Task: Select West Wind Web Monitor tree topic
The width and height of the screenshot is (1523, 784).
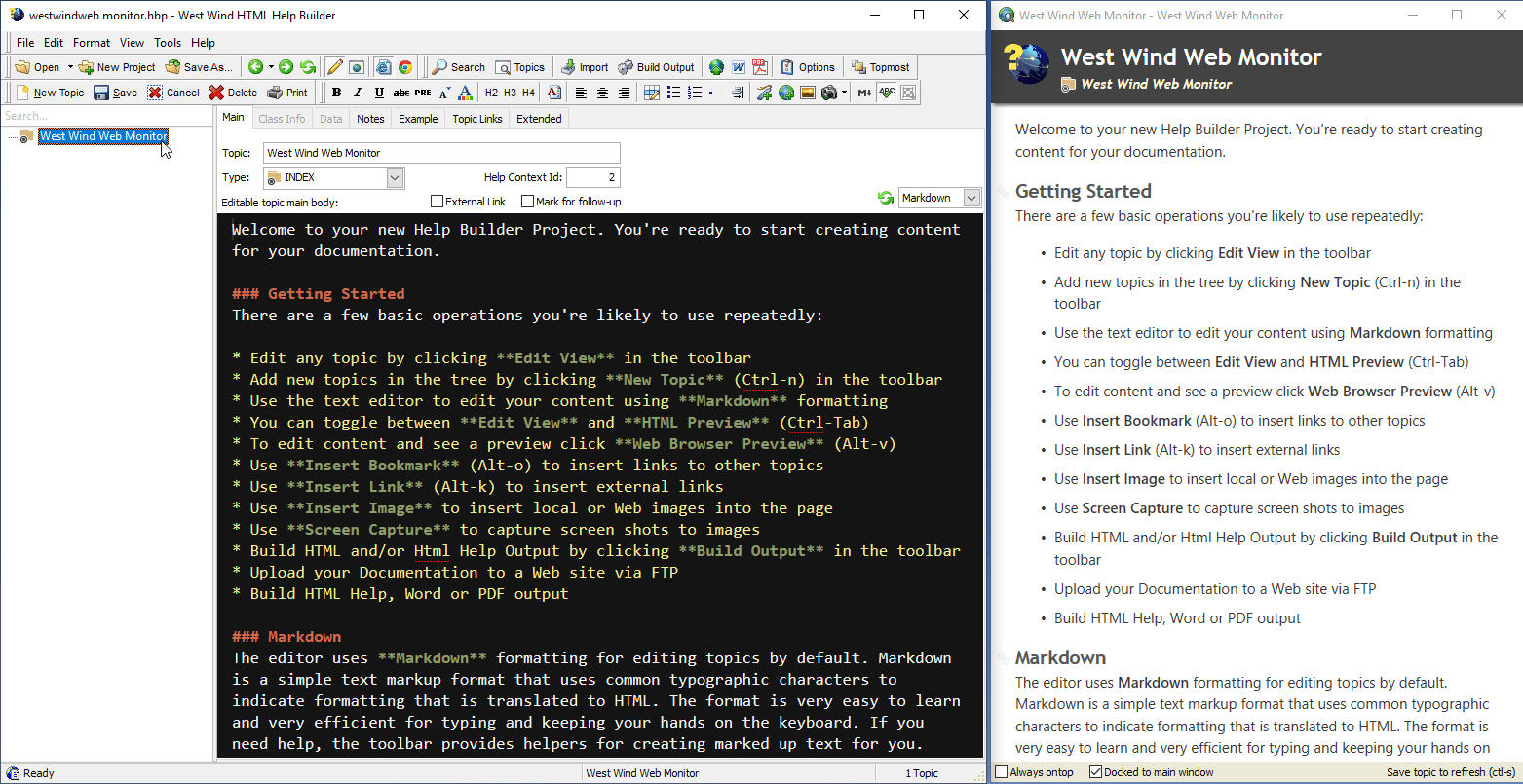Action: coord(103,136)
